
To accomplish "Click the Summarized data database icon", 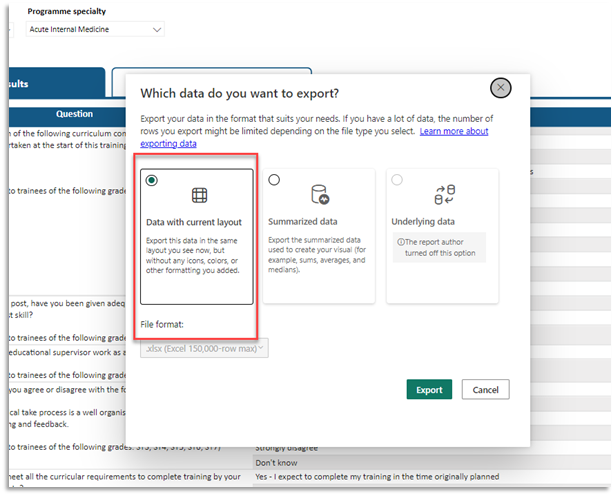I will pyautogui.click(x=320, y=195).
